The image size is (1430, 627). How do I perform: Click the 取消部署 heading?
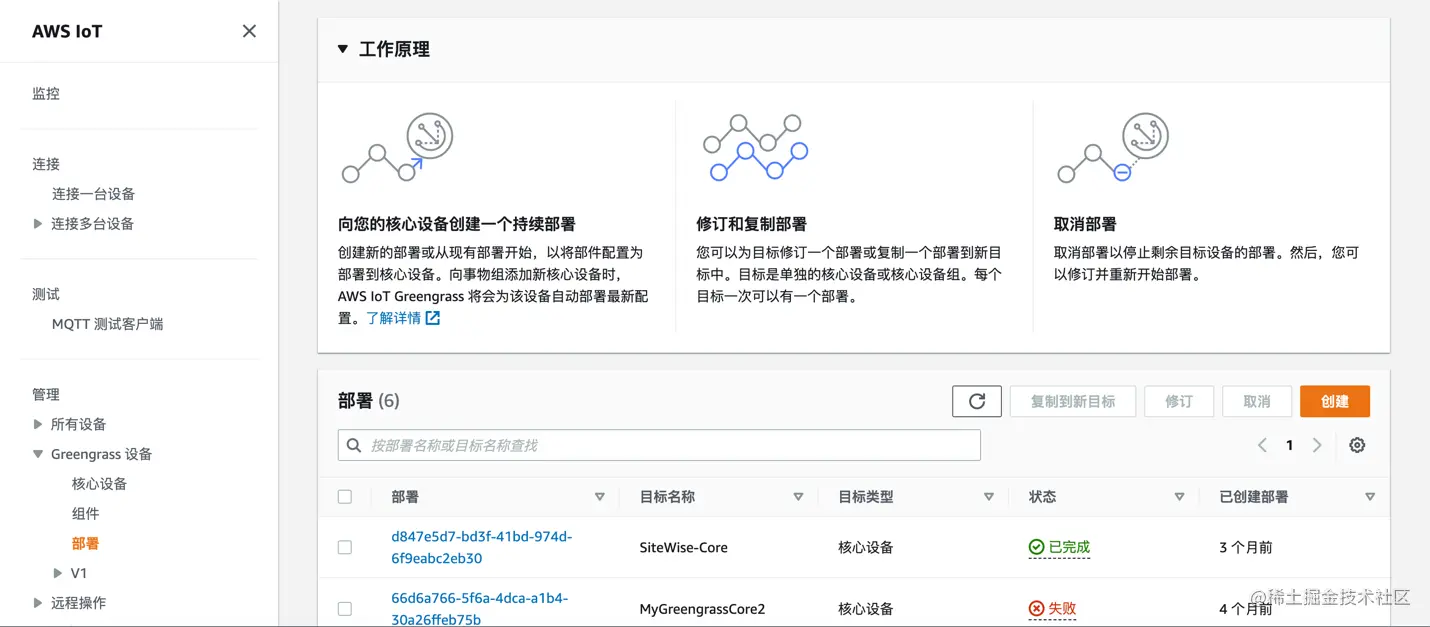(x=1085, y=224)
